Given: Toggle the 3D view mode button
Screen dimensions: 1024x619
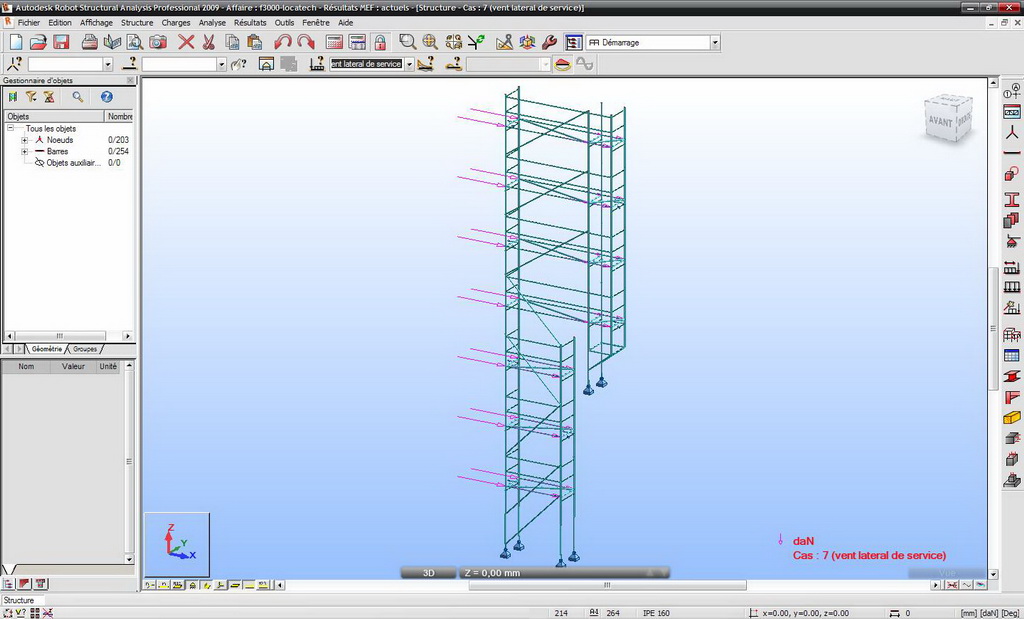Looking at the screenshot, I should [428, 573].
